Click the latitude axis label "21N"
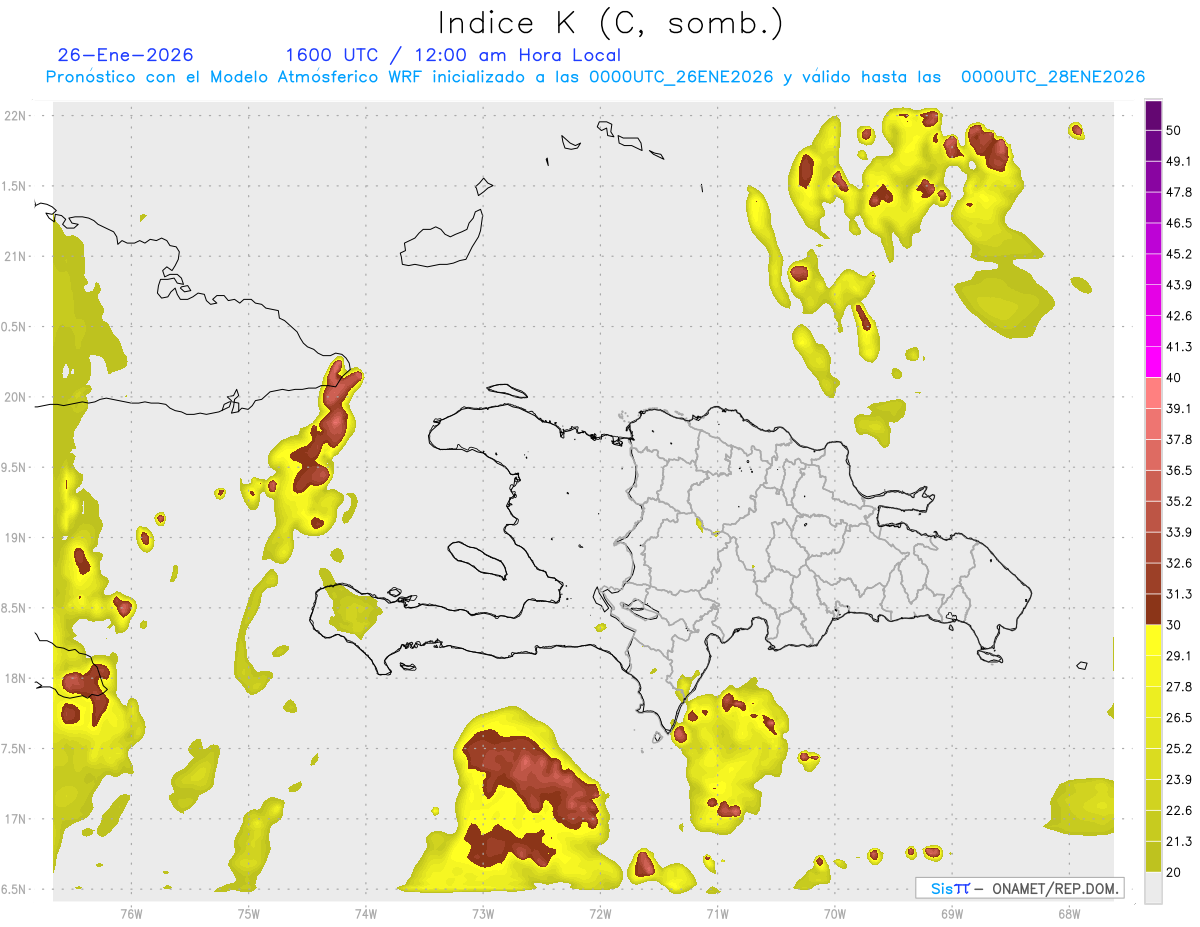 [17, 257]
